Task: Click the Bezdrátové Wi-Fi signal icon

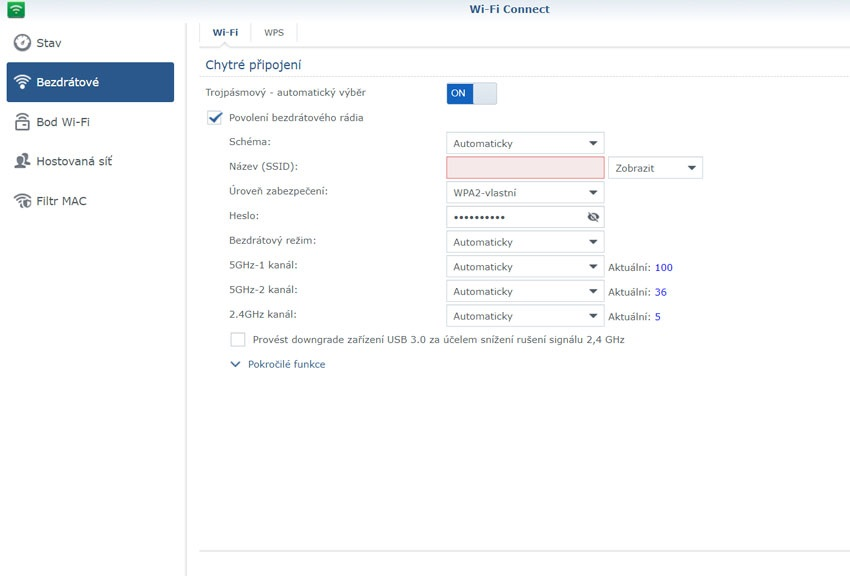Action: tap(22, 82)
